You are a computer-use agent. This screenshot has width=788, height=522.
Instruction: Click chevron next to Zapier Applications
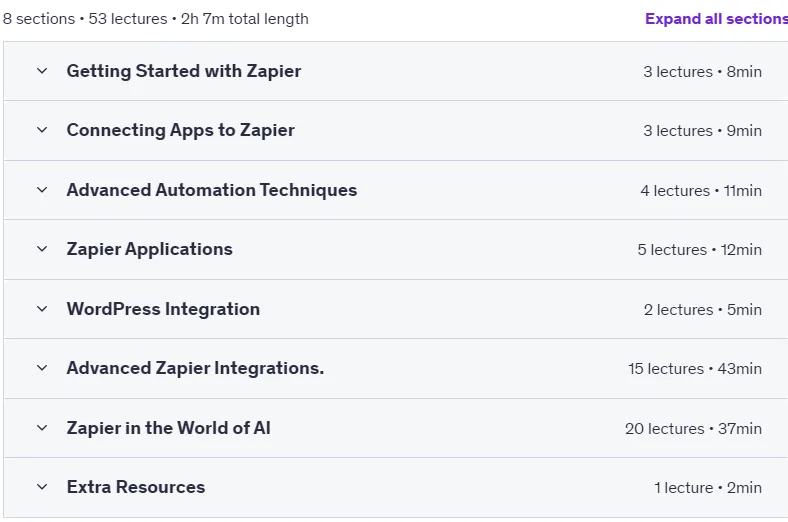42,249
